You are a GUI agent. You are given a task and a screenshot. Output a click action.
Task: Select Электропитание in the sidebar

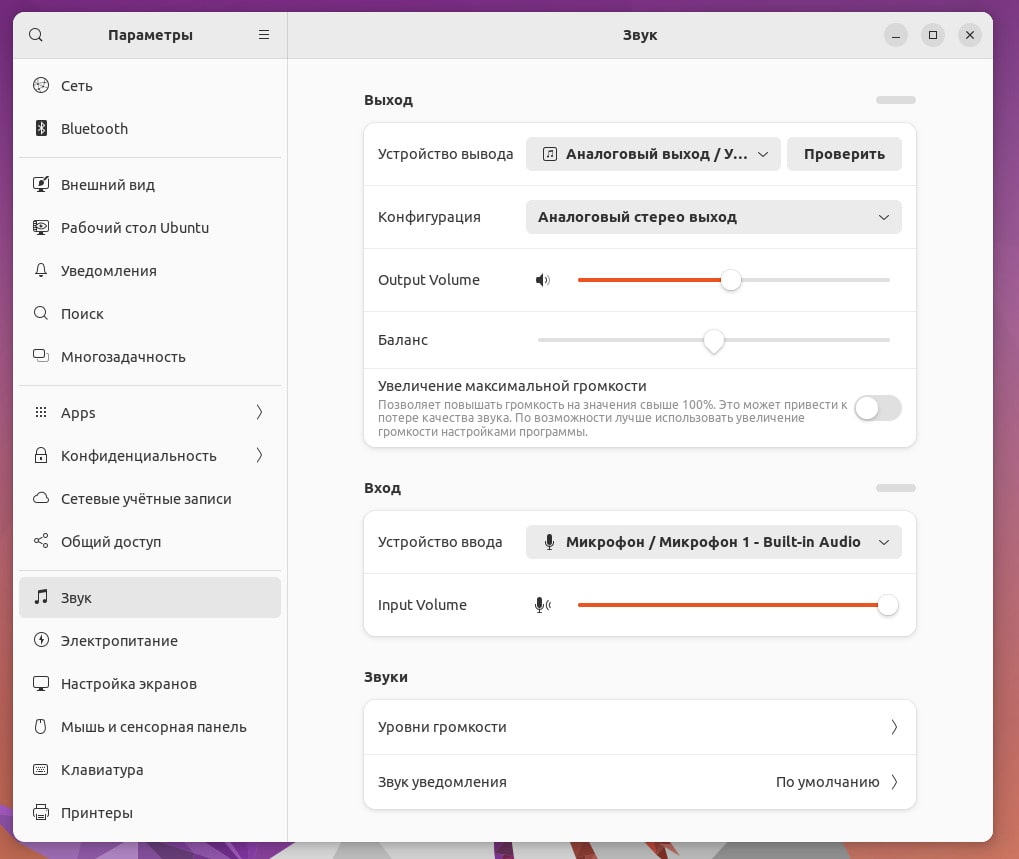150,640
